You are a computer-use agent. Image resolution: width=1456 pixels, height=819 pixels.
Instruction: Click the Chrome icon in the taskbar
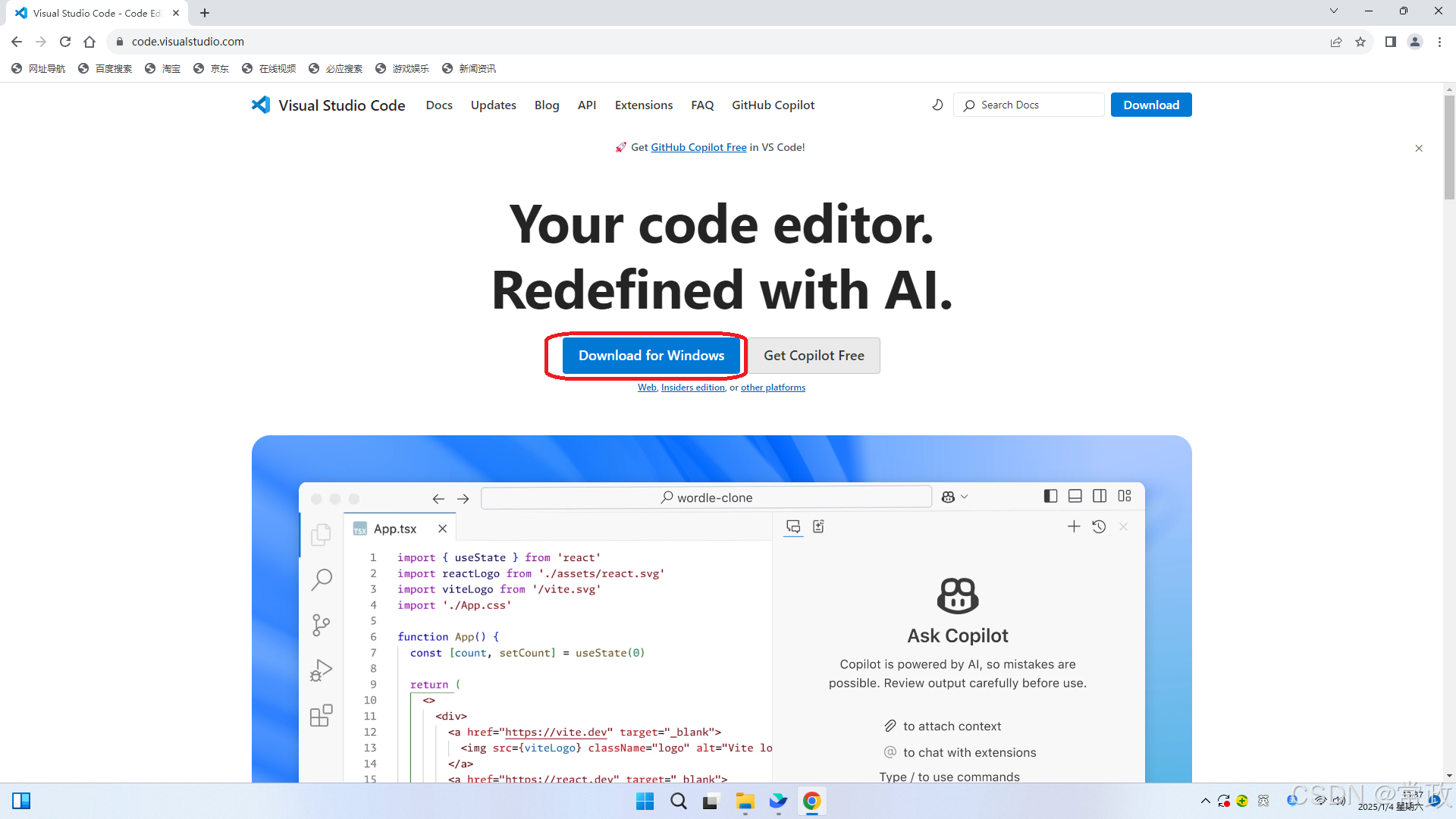(811, 801)
